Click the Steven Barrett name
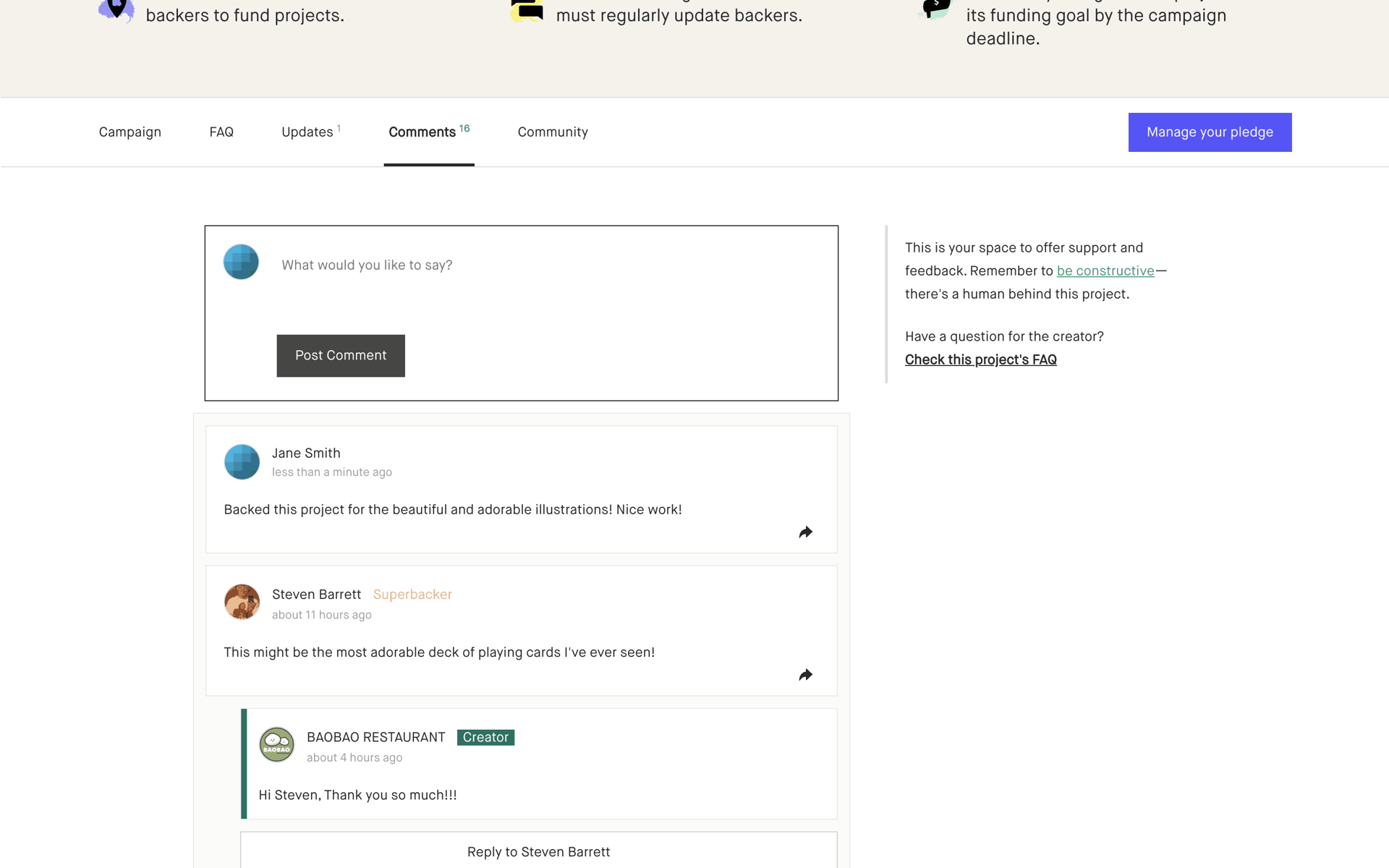The width and height of the screenshot is (1389, 868). 316,595
